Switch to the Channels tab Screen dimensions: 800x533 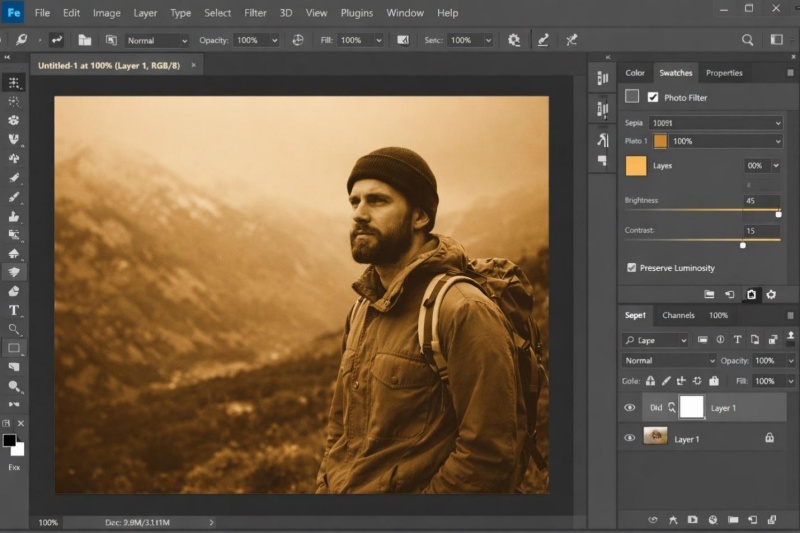point(678,315)
